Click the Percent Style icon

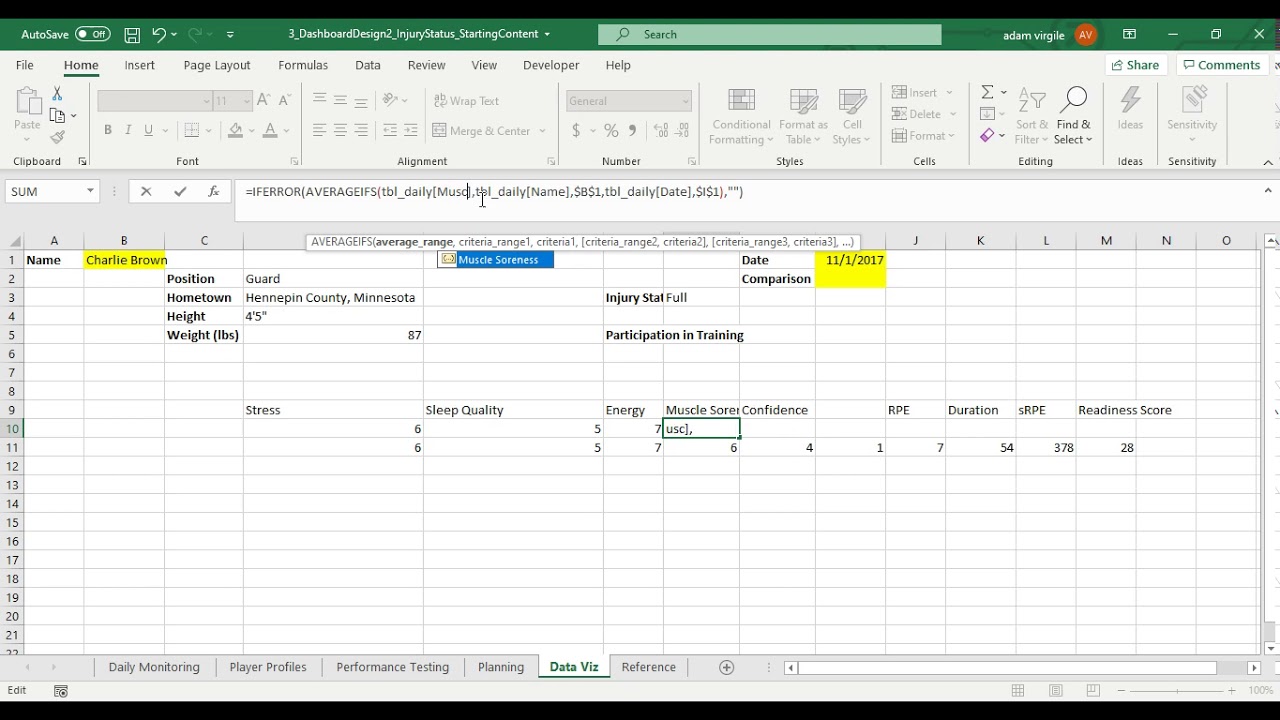click(x=611, y=131)
